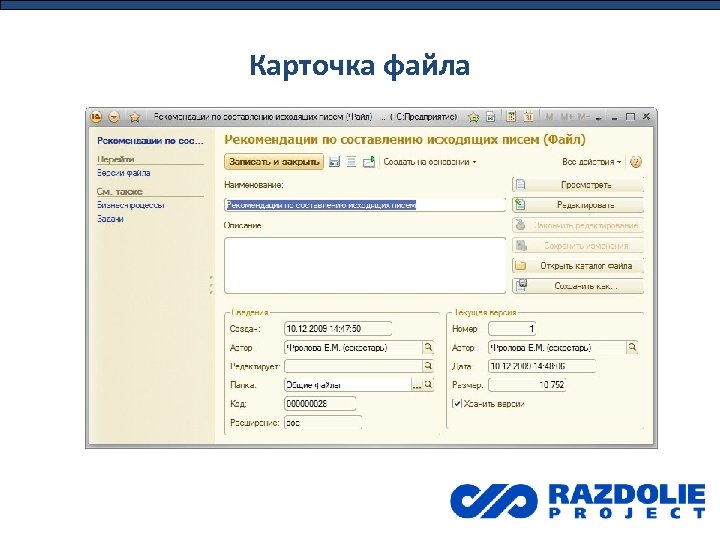Maximize the file card window
Image resolution: width=720 pixels, height=540 pixels.
(x=630, y=117)
